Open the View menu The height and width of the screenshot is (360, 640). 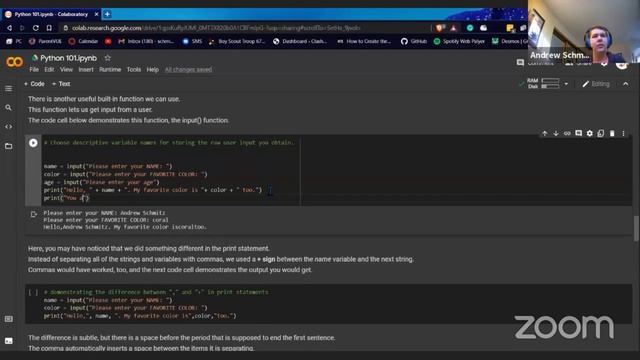coord(66,70)
